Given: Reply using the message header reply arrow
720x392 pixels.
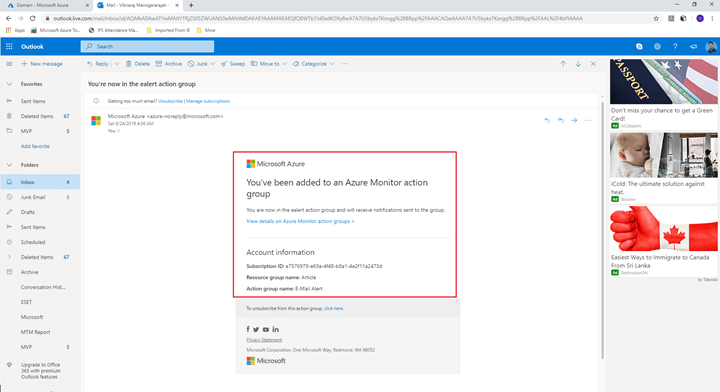Looking at the screenshot, I should click(547, 120).
